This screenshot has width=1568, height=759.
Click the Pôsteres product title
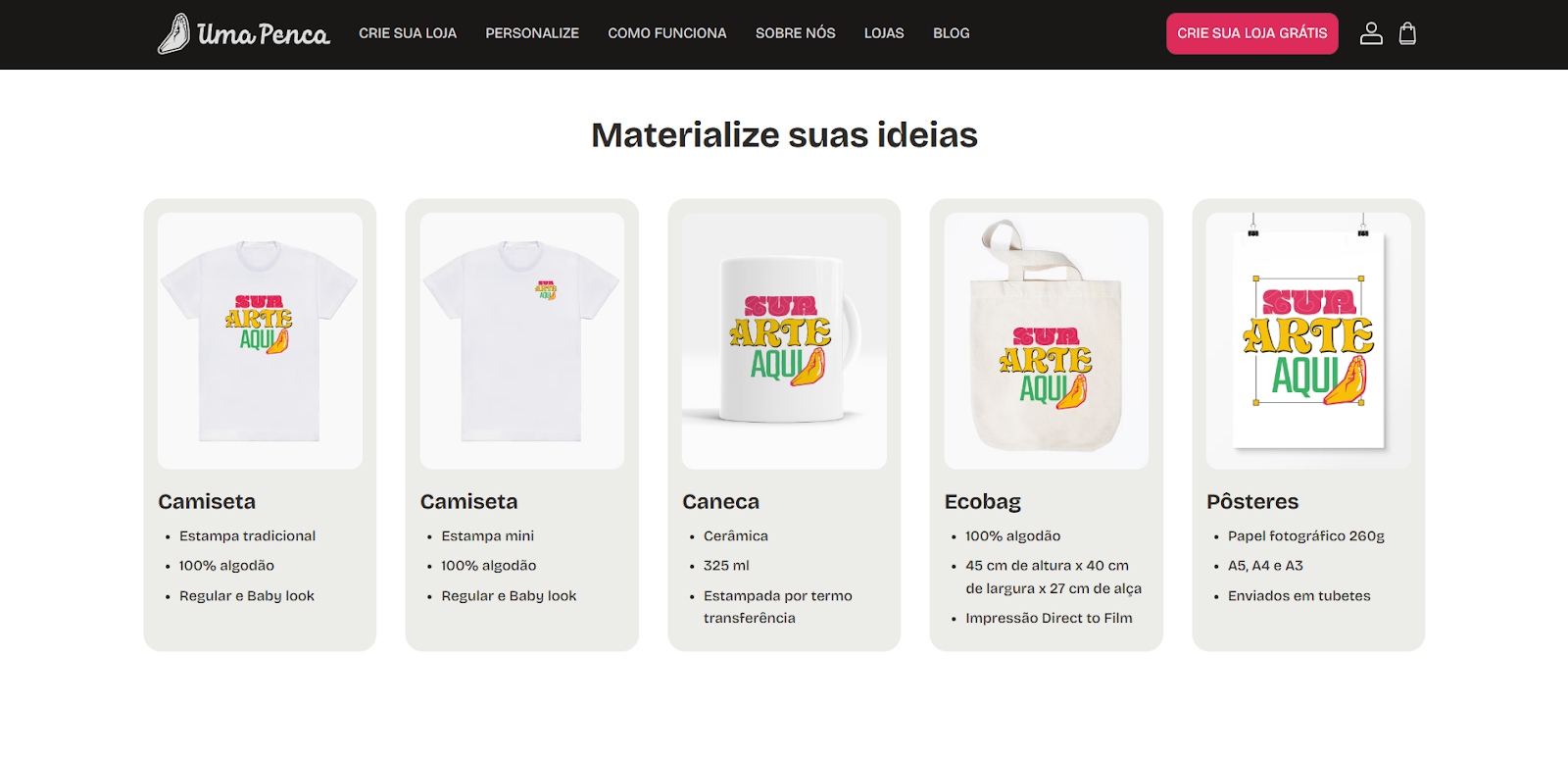point(1252,501)
